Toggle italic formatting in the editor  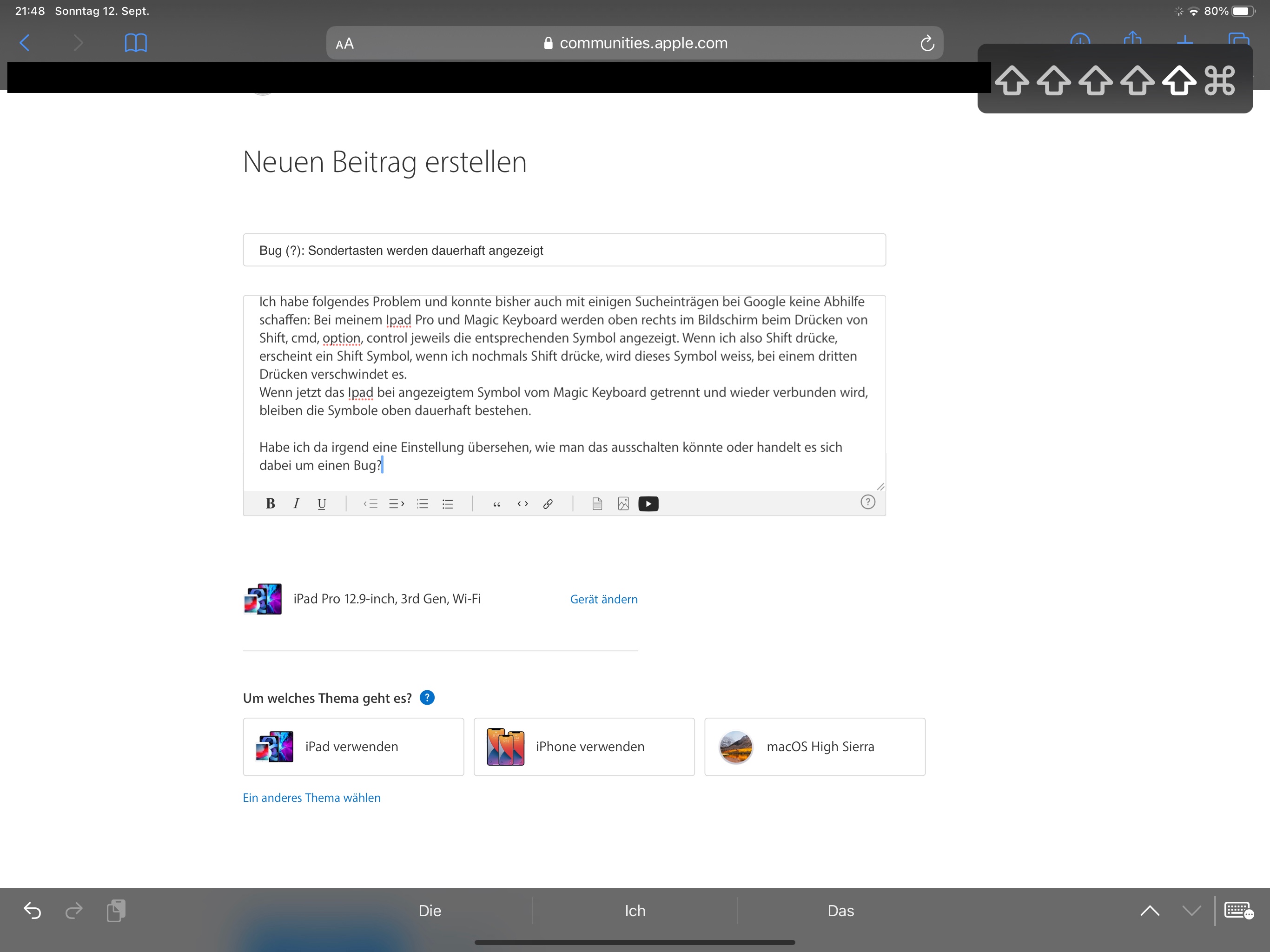296,503
